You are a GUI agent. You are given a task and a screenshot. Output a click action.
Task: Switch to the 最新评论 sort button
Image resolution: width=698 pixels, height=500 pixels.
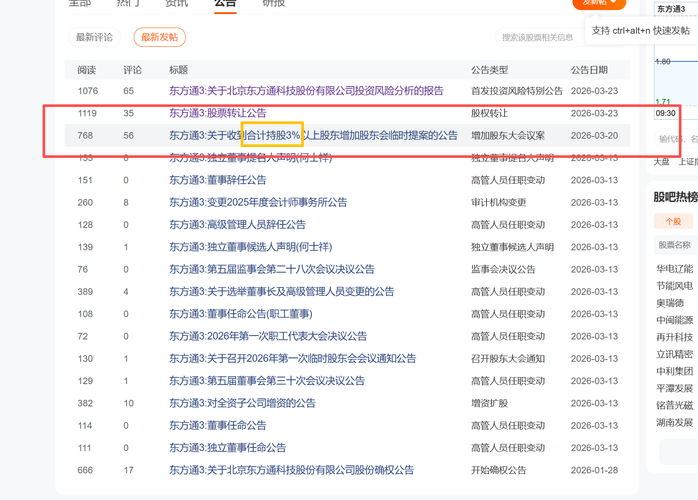coord(94,37)
